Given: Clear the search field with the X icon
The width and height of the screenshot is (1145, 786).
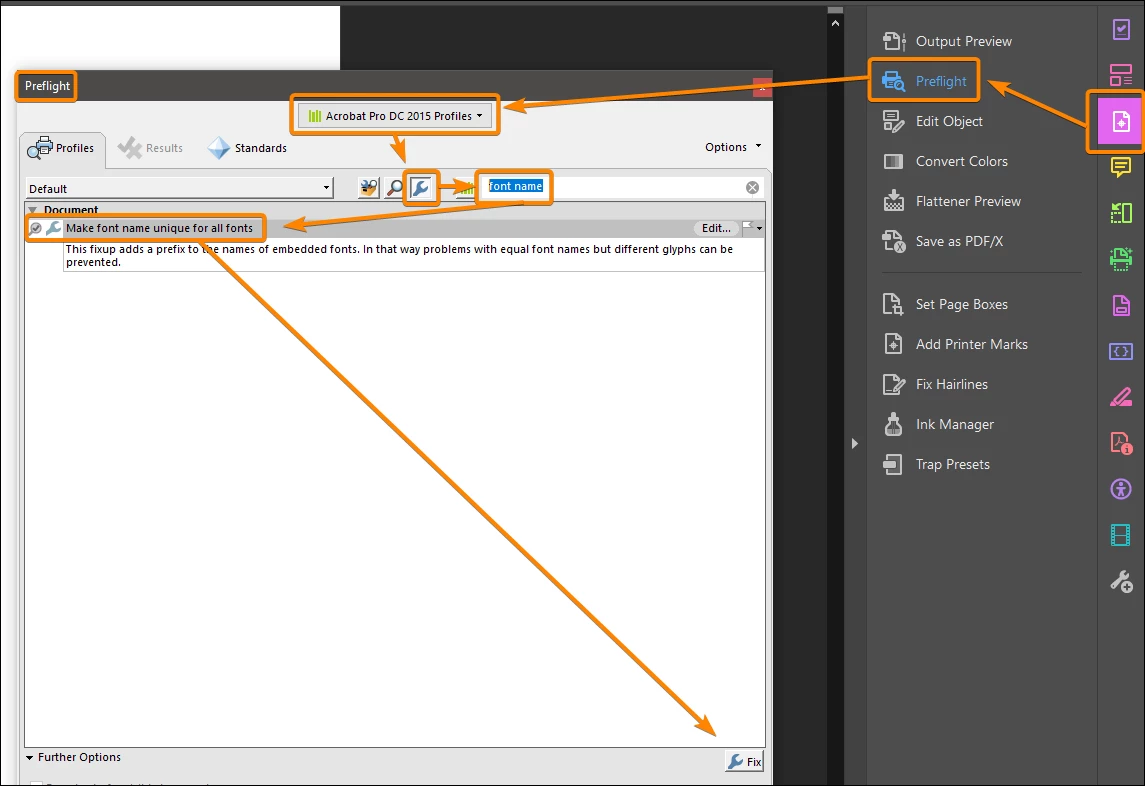Looking at the screenshot, I should tap(752, 188).
